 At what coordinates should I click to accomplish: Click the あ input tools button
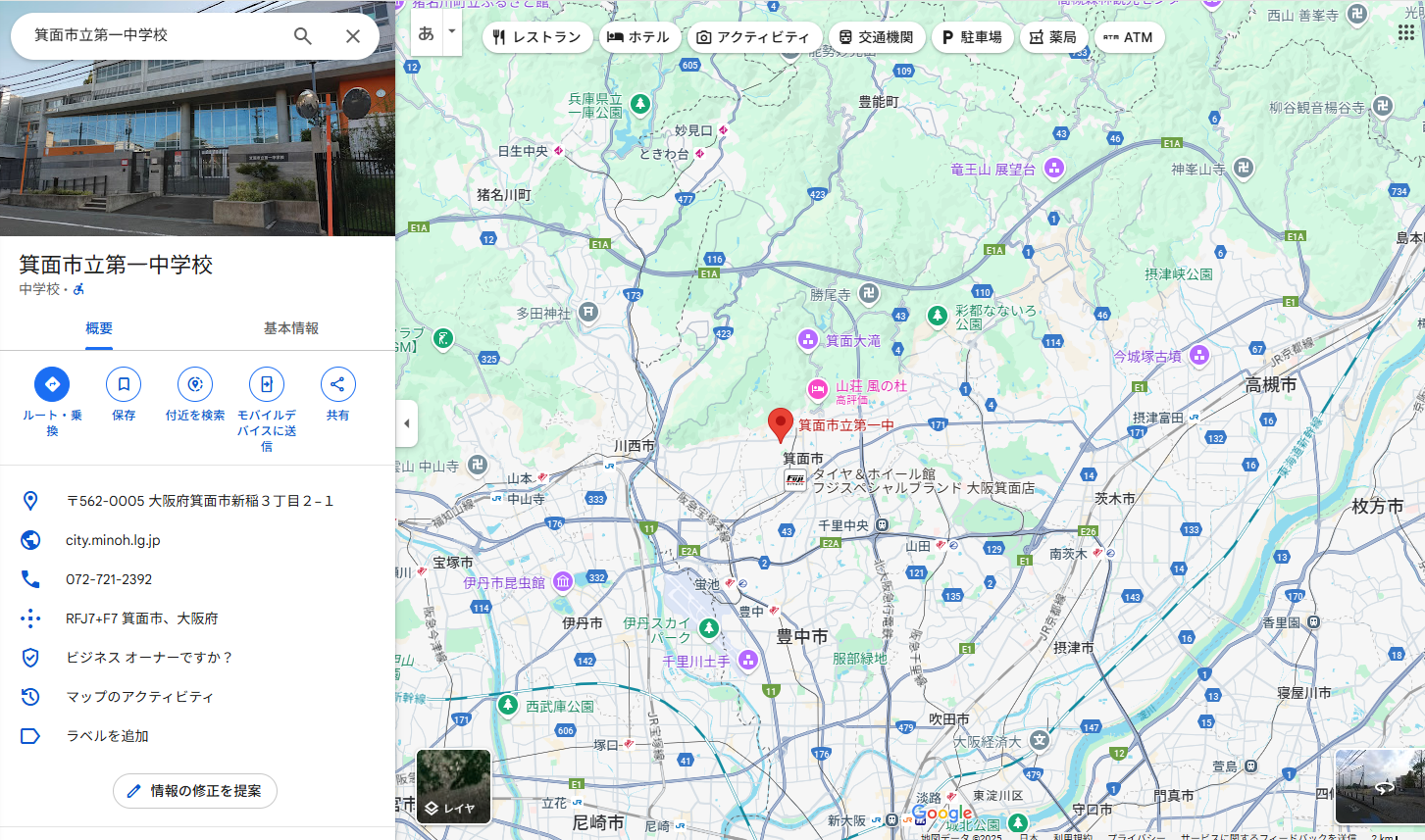427,33
